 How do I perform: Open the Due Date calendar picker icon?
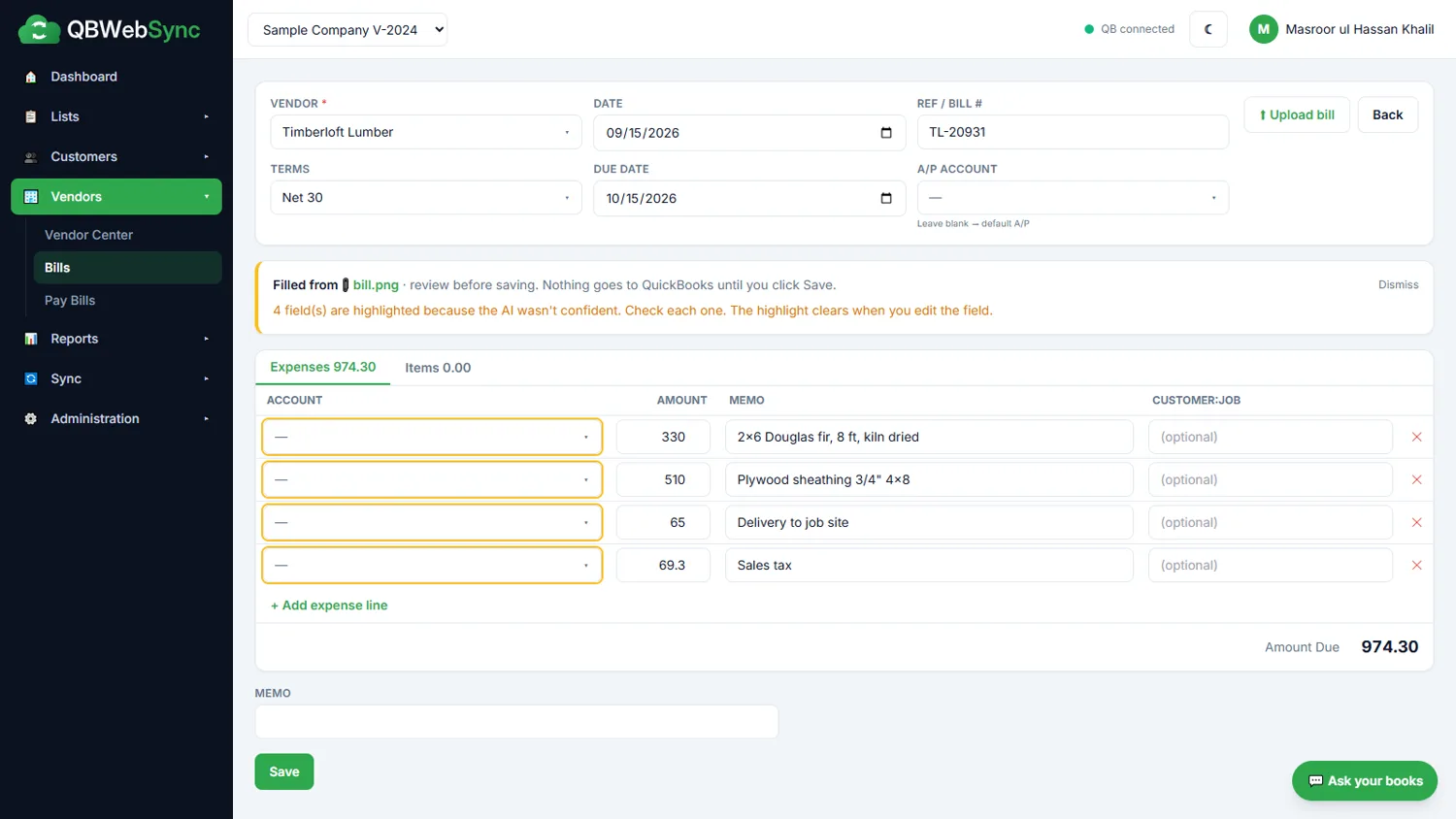pos(886,198)
